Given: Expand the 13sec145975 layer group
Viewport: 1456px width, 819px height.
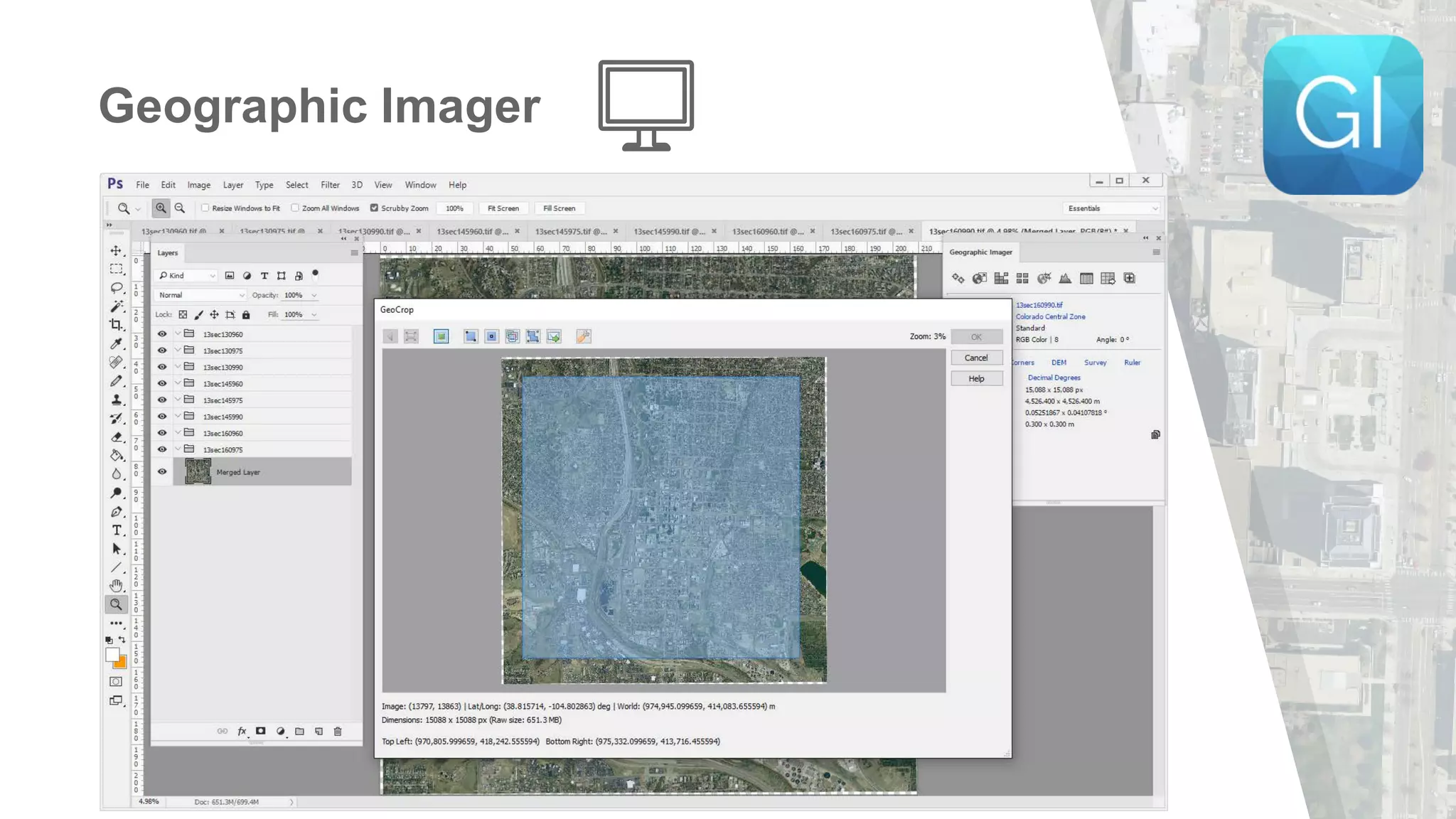Looking at the screenshot, I should [178, 400].
